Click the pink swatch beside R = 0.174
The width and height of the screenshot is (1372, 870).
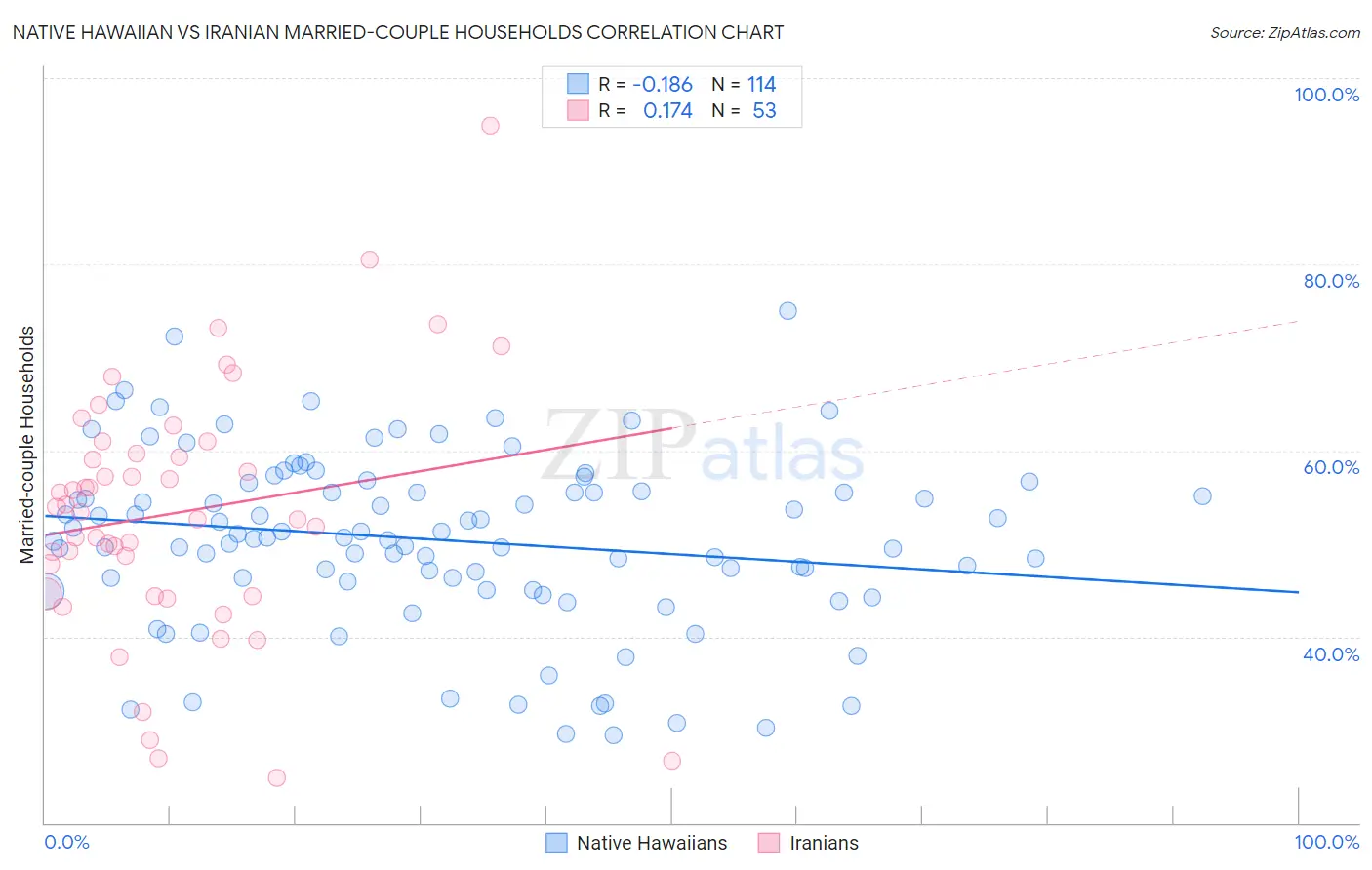pos(578,110)
